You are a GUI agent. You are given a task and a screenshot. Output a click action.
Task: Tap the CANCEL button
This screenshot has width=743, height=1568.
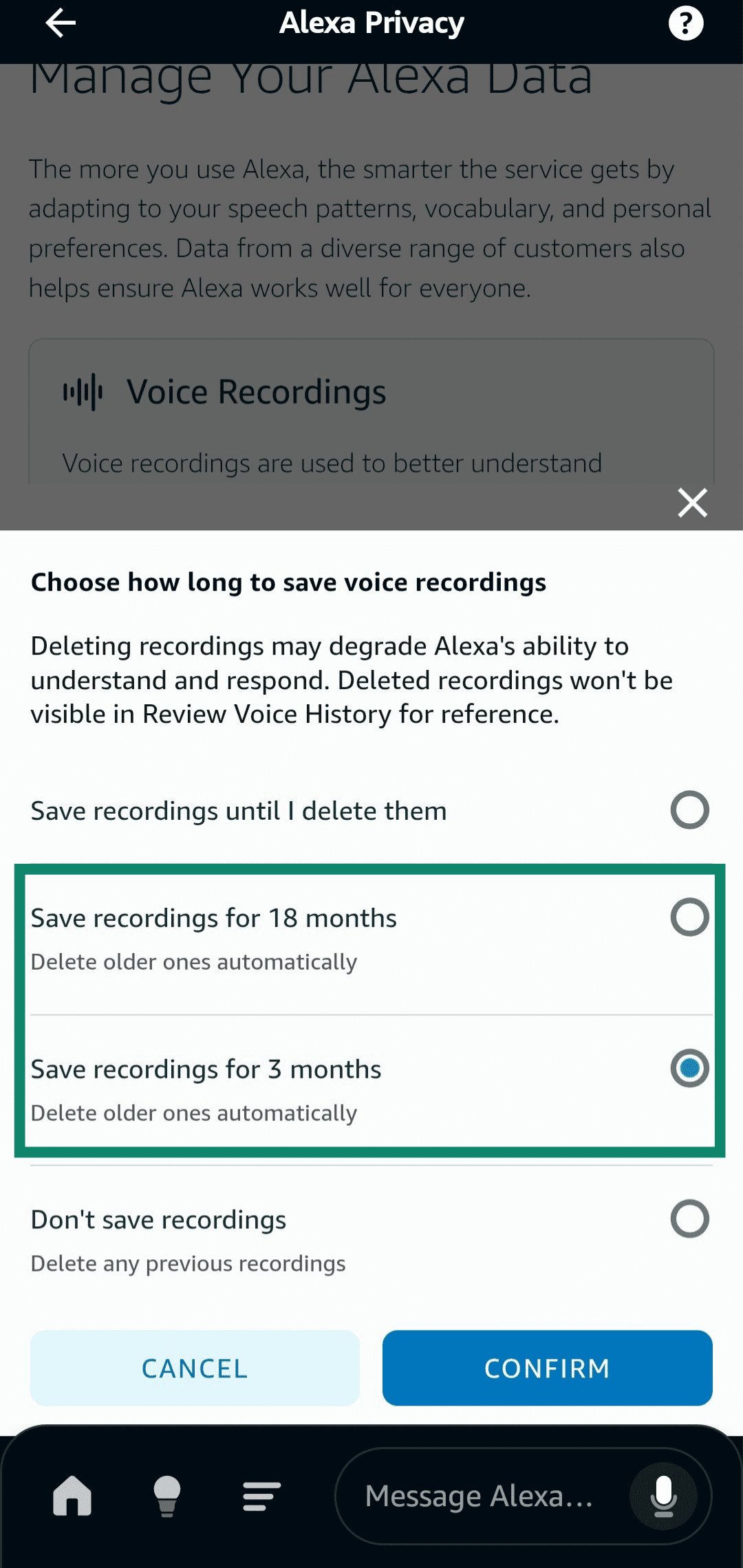(x=193, y=1368)
